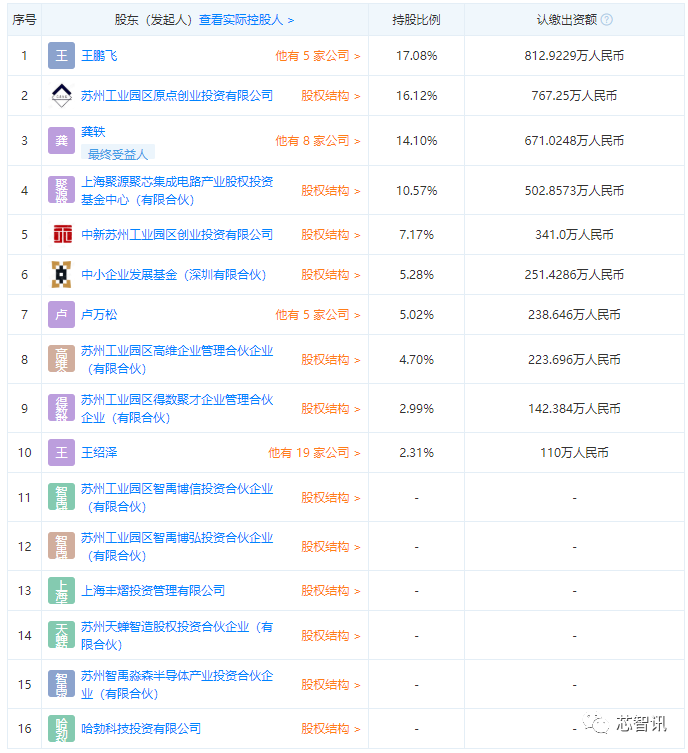Expand 他有 19 家公司 for 王绍泽
Viewport: 688px width, 753px height.
(x=314, y=452)
